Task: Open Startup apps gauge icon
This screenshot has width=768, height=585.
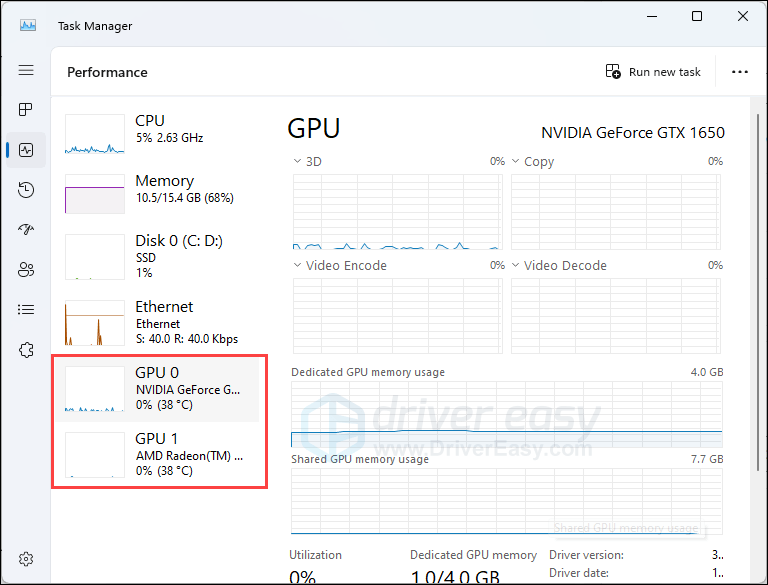Action: pos(26,229)
